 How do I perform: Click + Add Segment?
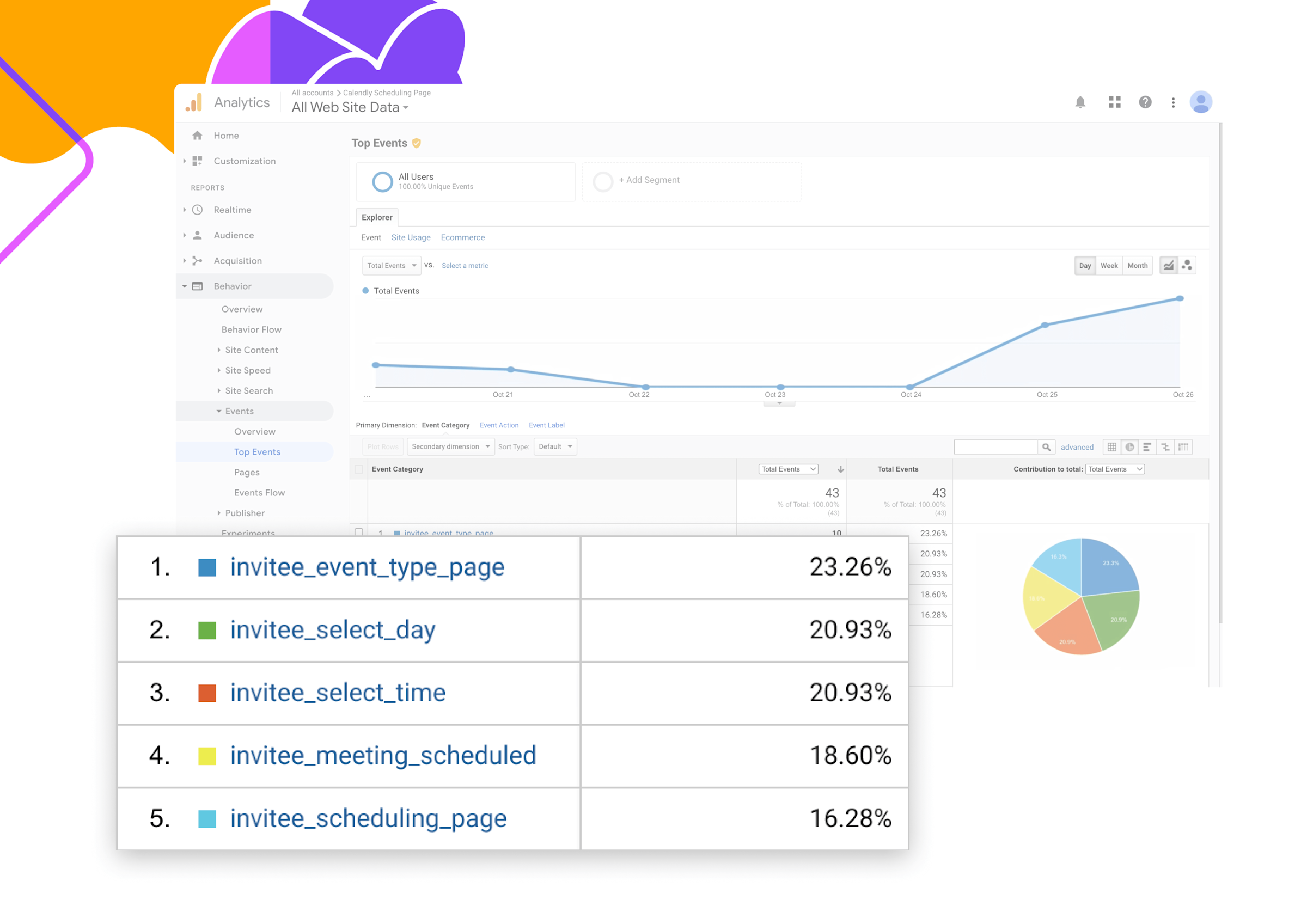click(649, 180)
